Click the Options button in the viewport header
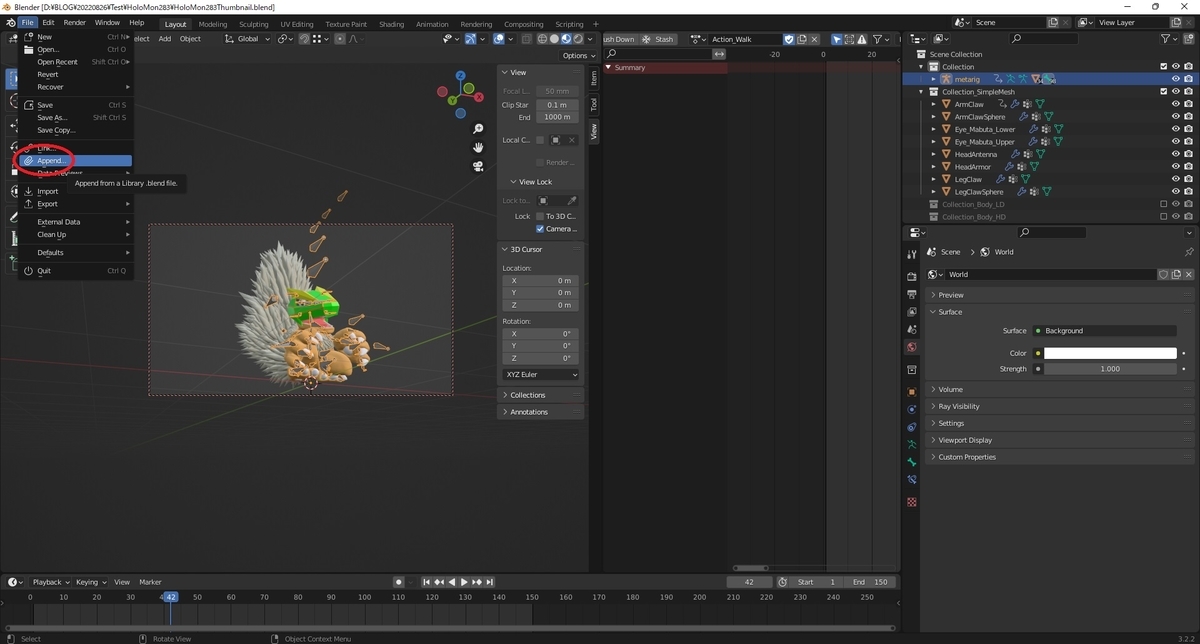The image size is (1200, 644). coord(578,55)
